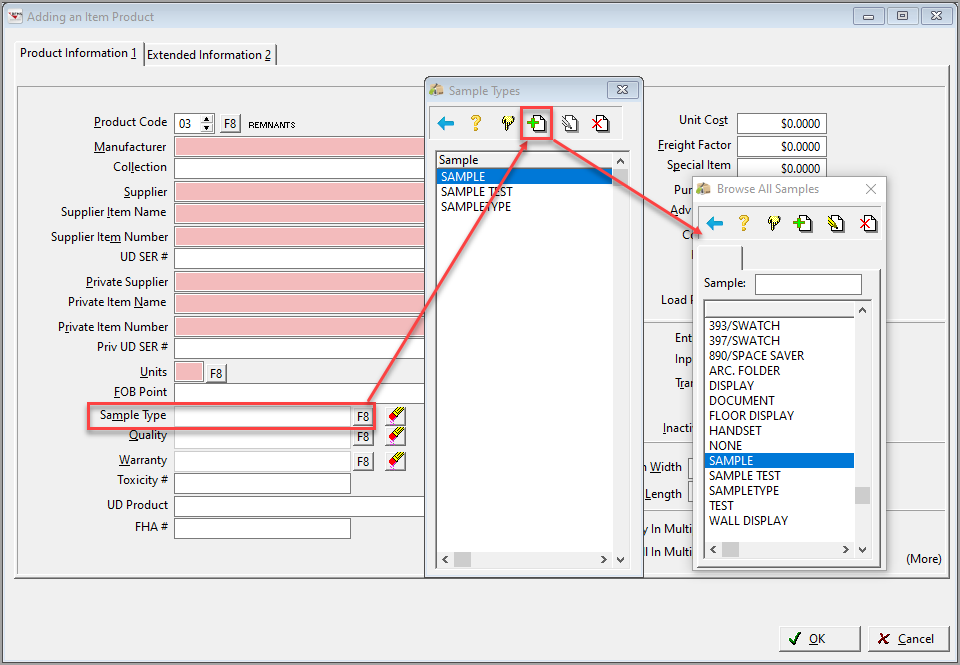Click the edit pencil icon in Browse All Samples
This screenshot has width=960, height=665.
[x=836, y=223]
